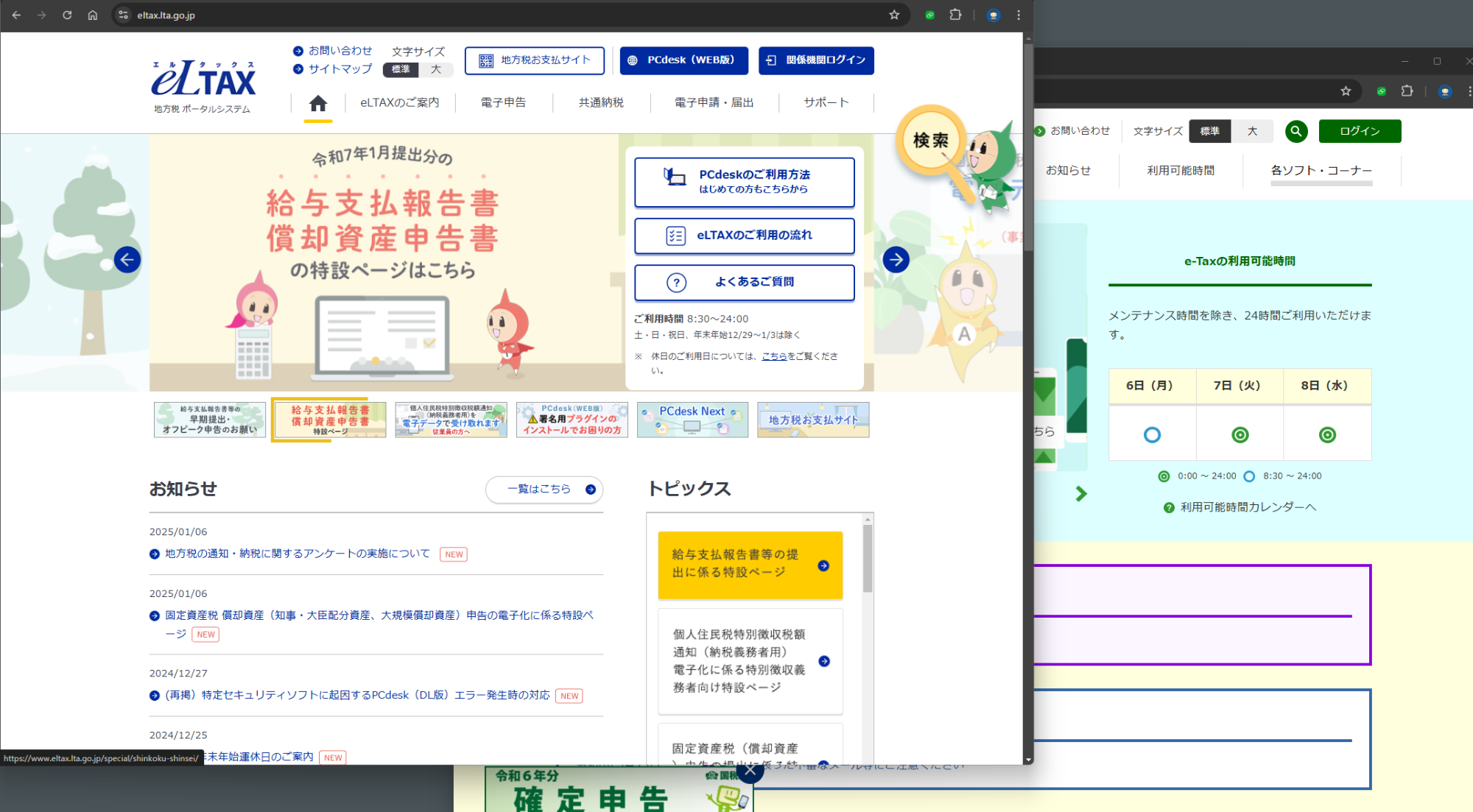Click arrow icon on 給与支払報告書等 topic card
This screenshot has width=1473, height=812.
823,565
